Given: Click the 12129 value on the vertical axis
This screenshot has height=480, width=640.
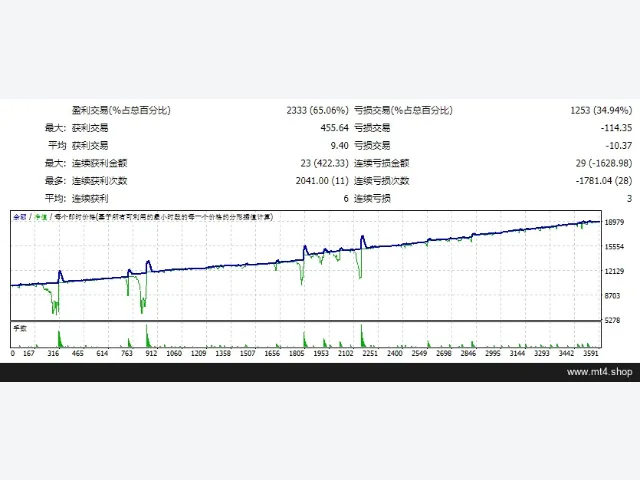Looking at the screenshot, I should point(614,271).
